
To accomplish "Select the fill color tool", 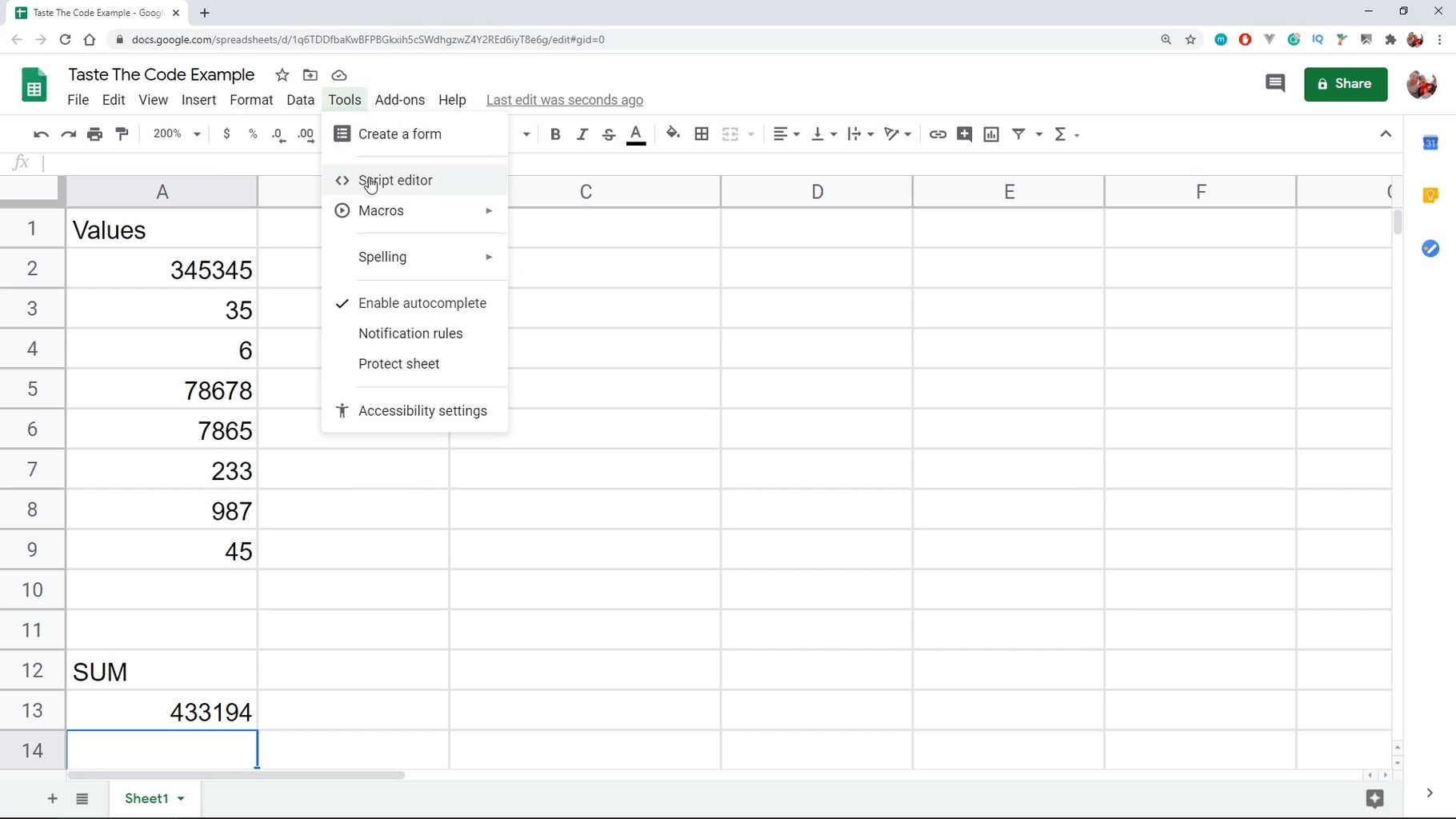I will click(x=672, y=134).
